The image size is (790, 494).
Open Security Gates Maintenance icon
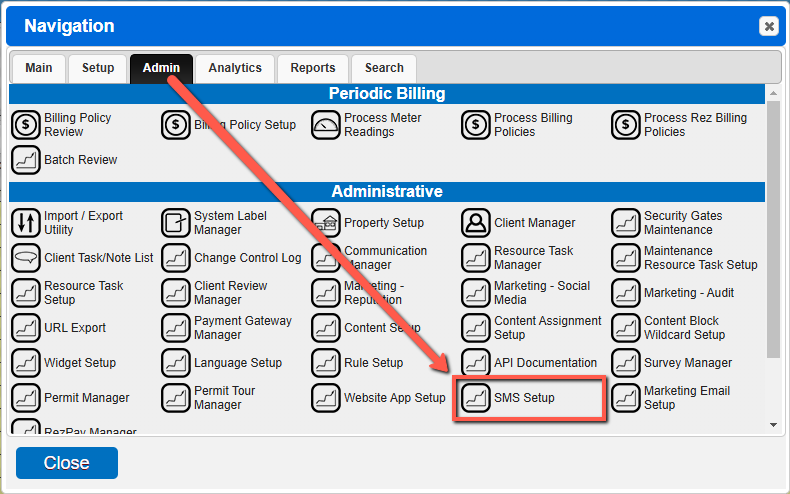click(626, 223)
